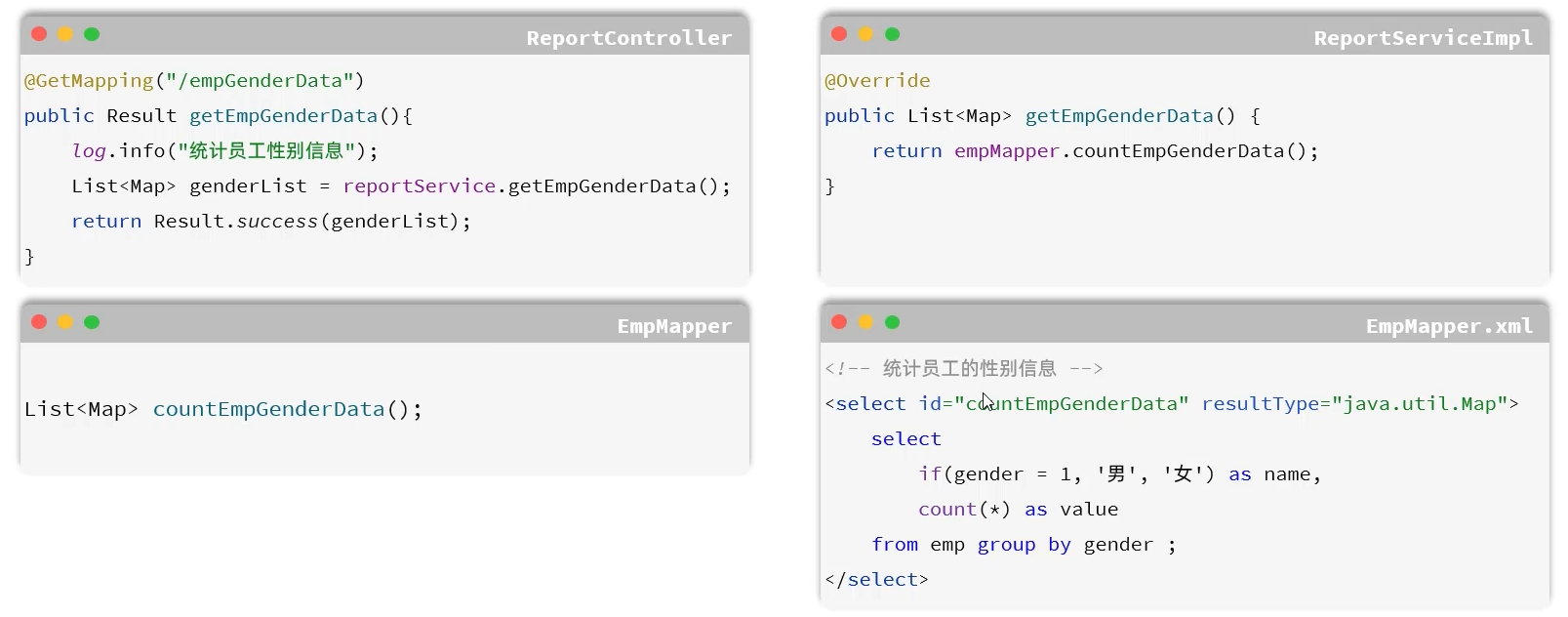Minimize the EmpMapper window using yellow dot
1568x617 pixels.
coord(65,322)
